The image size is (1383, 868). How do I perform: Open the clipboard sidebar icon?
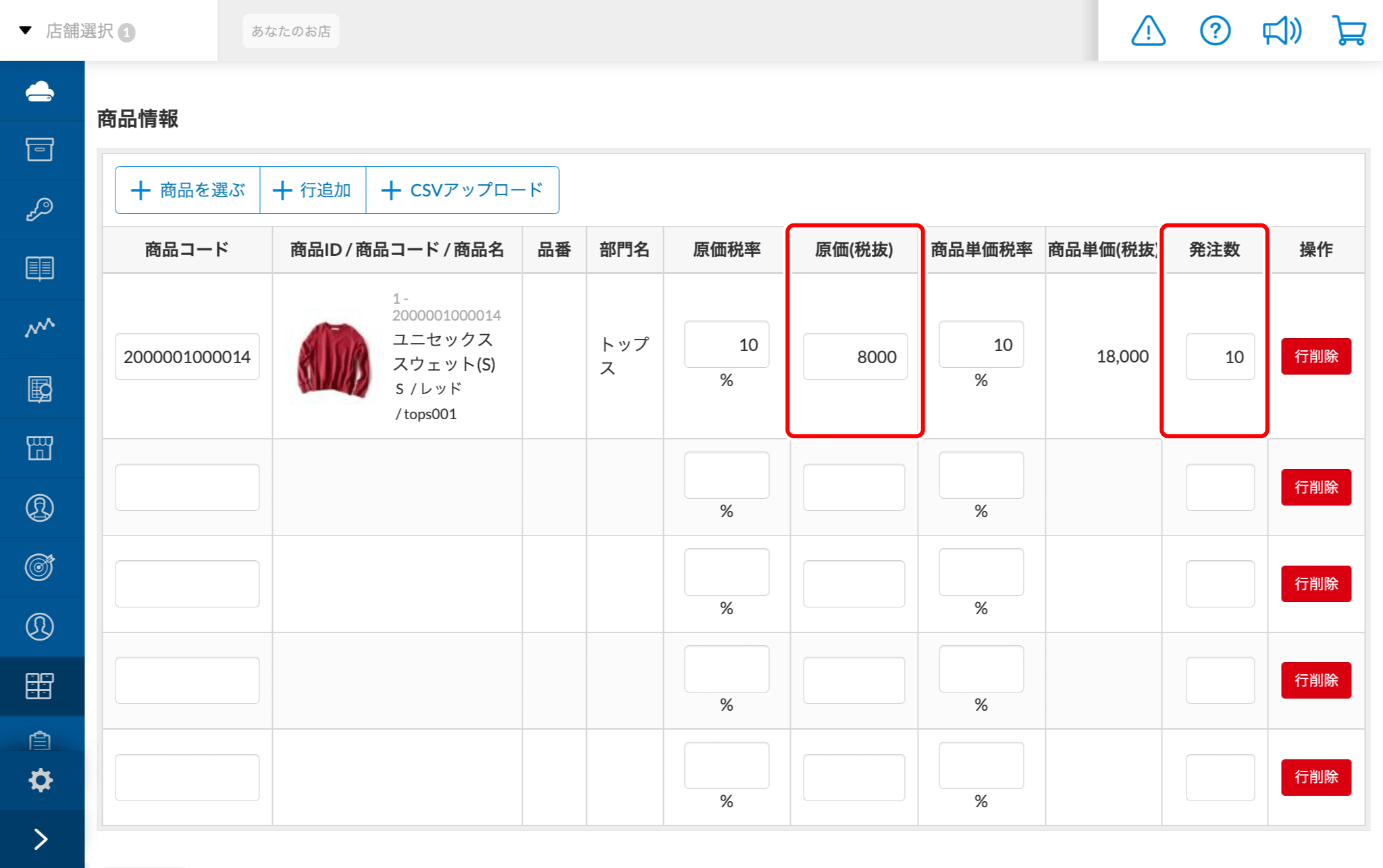click(40, 741)
